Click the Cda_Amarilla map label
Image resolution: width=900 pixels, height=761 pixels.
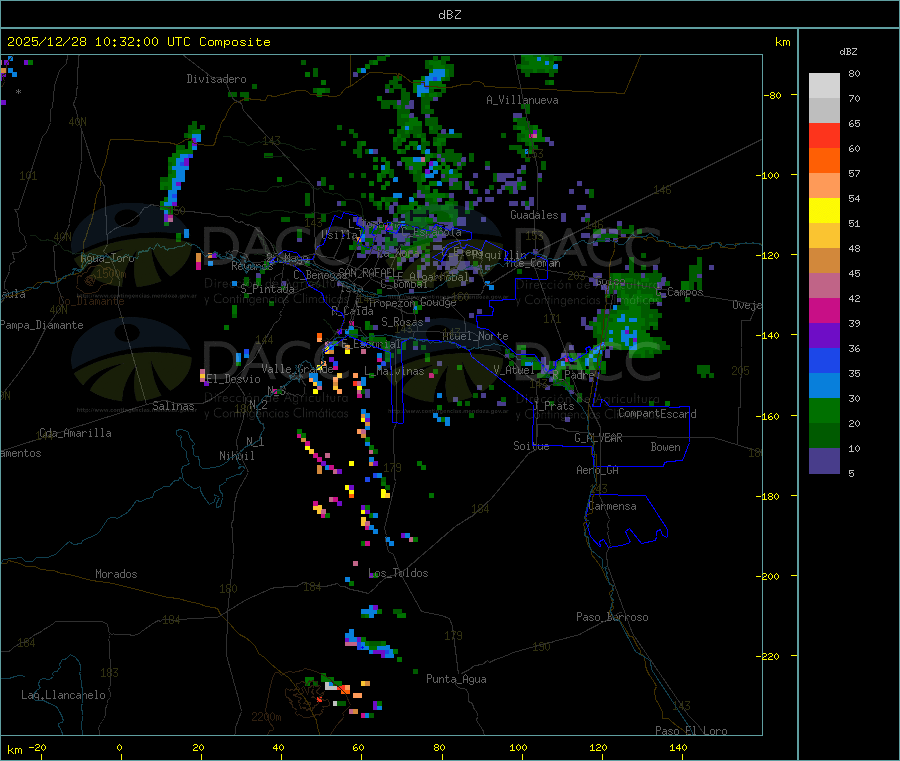75,433
